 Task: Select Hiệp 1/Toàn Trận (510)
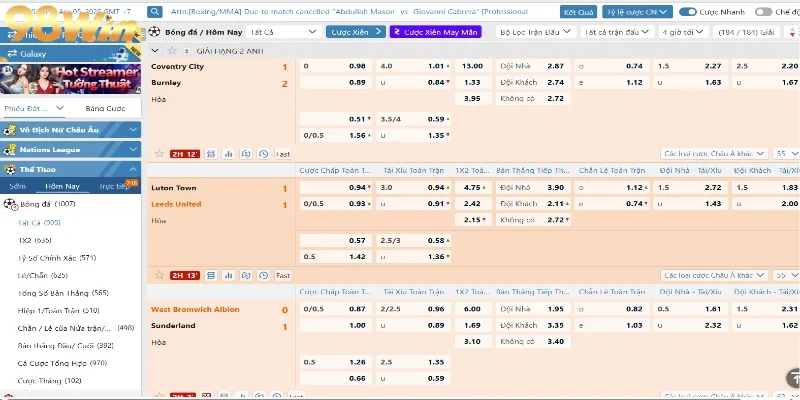58,311
